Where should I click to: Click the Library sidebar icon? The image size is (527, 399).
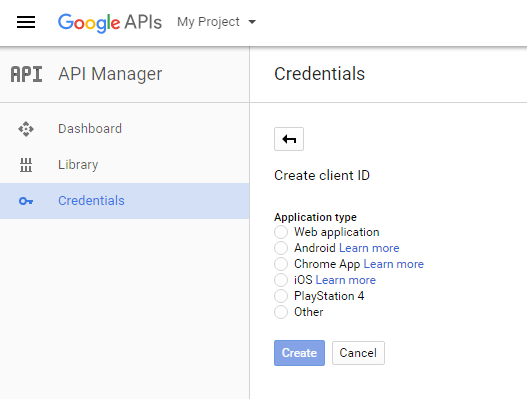pos(26,165)
